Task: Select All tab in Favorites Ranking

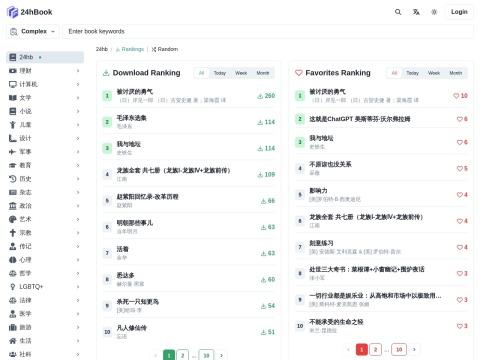Action: pos(394,73)
